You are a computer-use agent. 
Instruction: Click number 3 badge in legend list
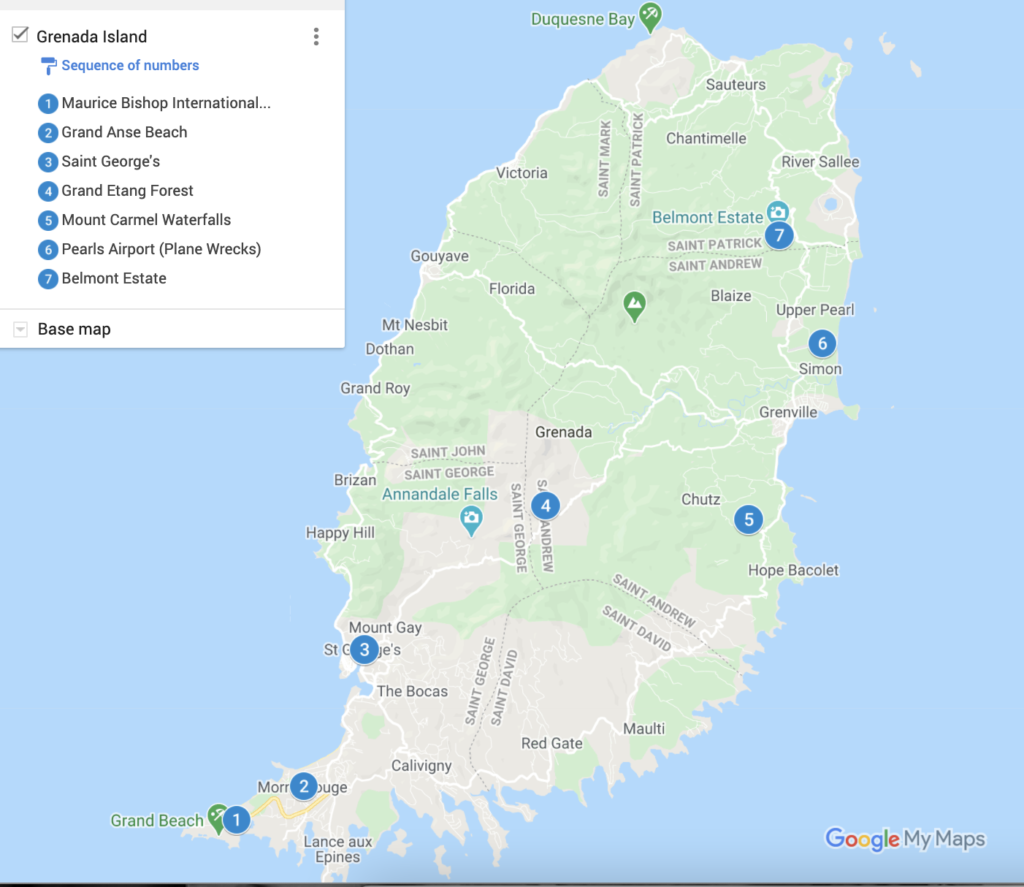48,161
